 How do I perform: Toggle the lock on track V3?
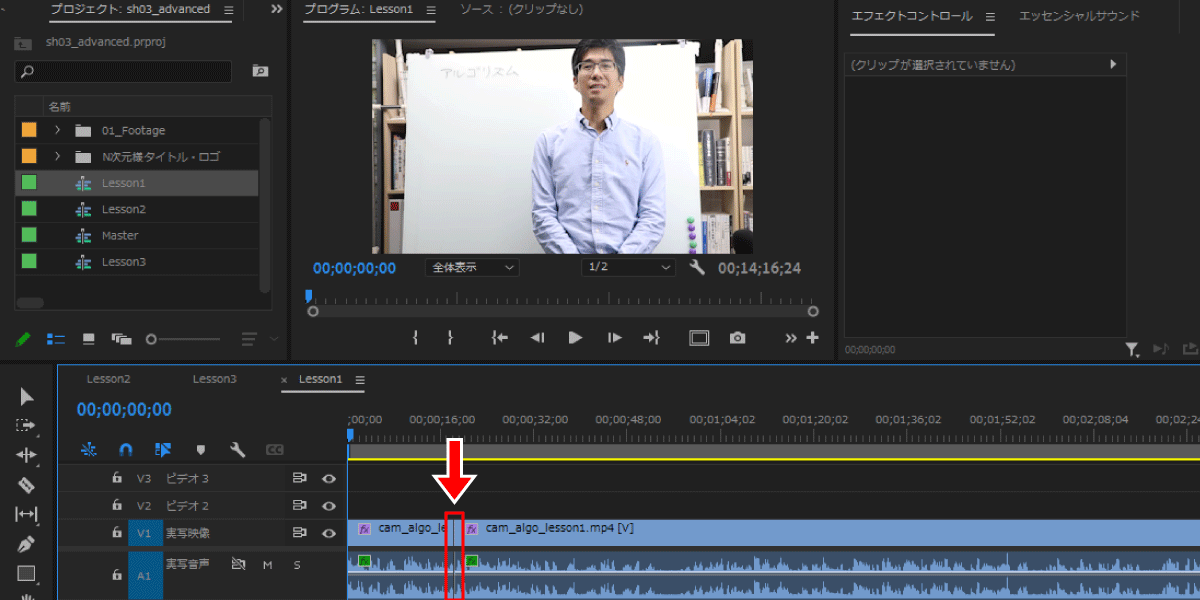tap(117, 479)
